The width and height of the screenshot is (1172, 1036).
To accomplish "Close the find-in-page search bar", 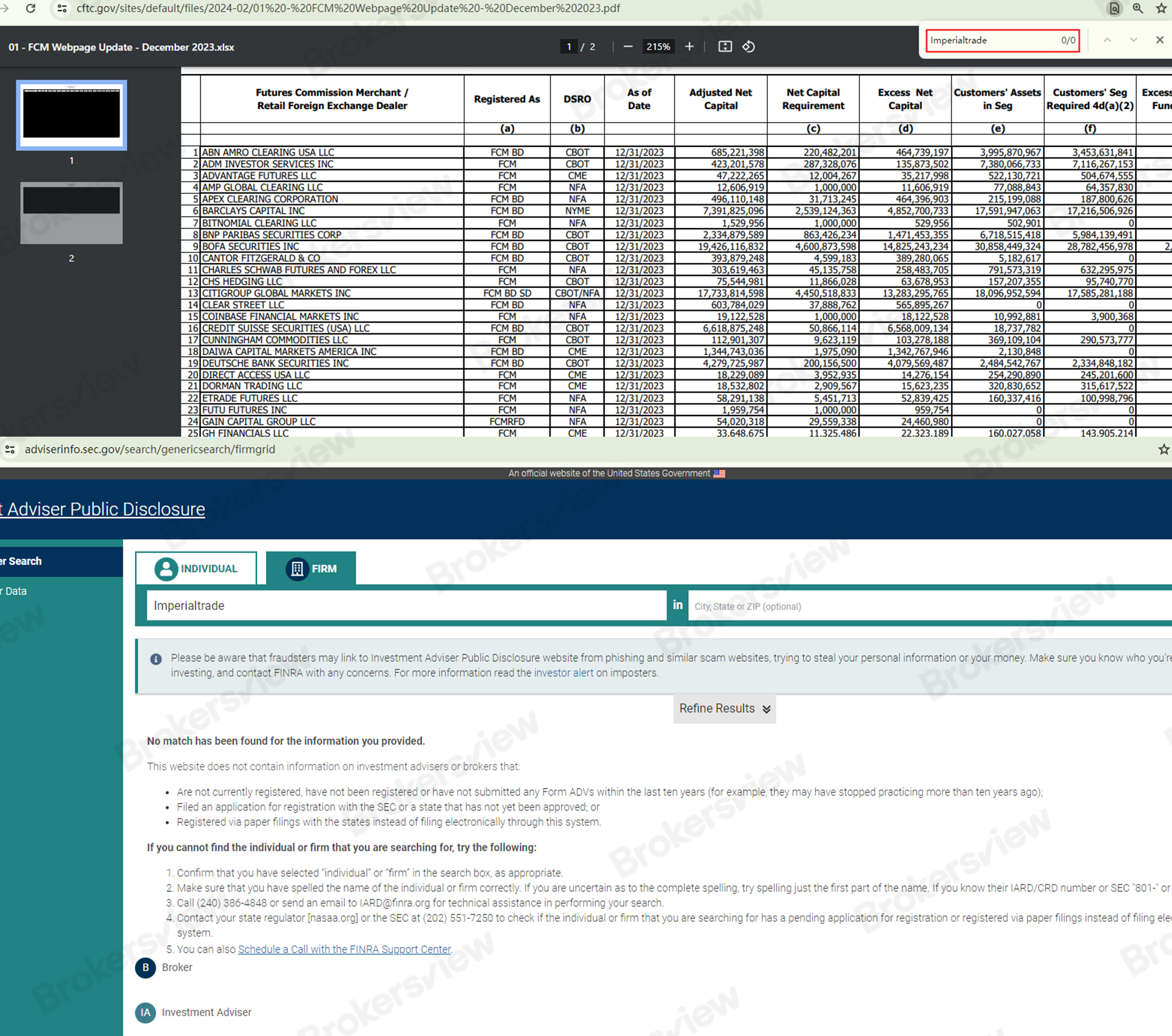I will 1160,40.
